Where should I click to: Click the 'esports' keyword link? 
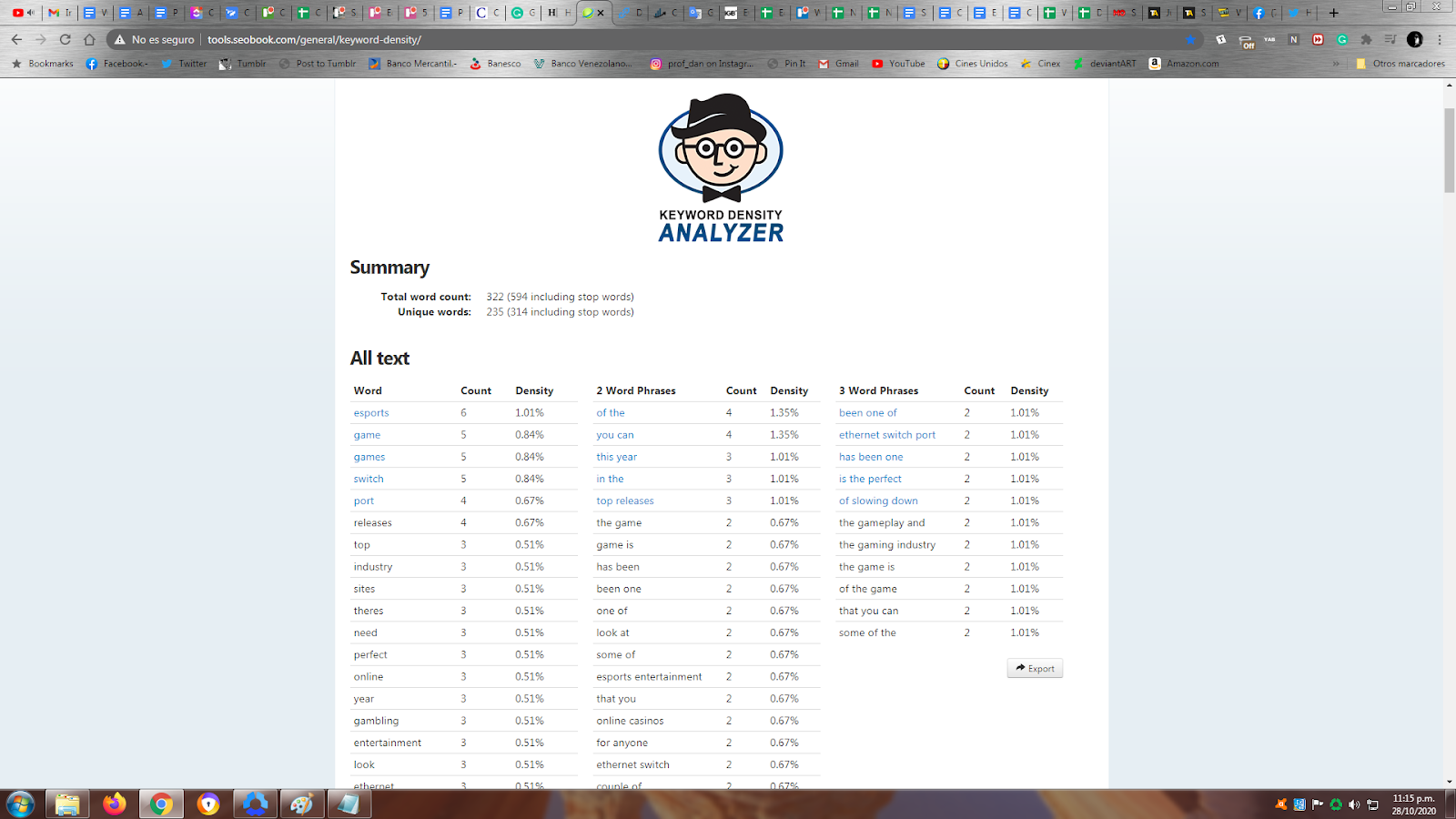pyautogui.click(x=371, y=413)
